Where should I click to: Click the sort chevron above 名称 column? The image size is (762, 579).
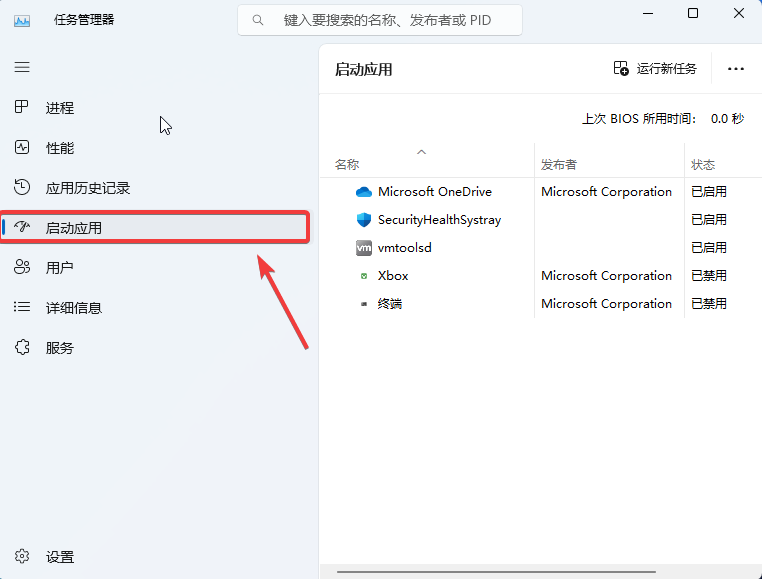tap(421, 152)
